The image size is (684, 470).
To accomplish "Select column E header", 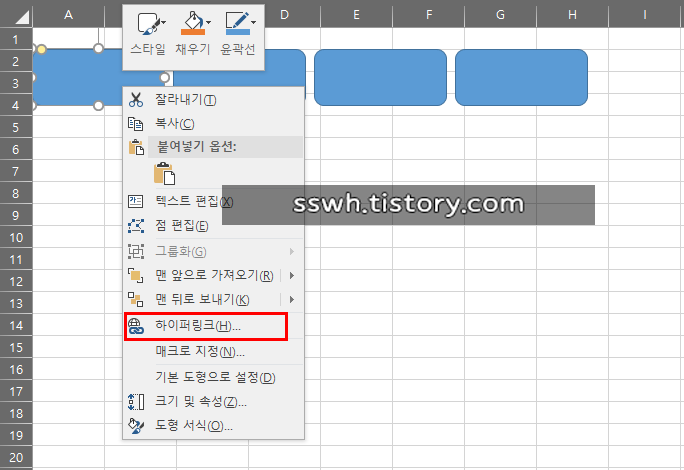I will (356, 15).
